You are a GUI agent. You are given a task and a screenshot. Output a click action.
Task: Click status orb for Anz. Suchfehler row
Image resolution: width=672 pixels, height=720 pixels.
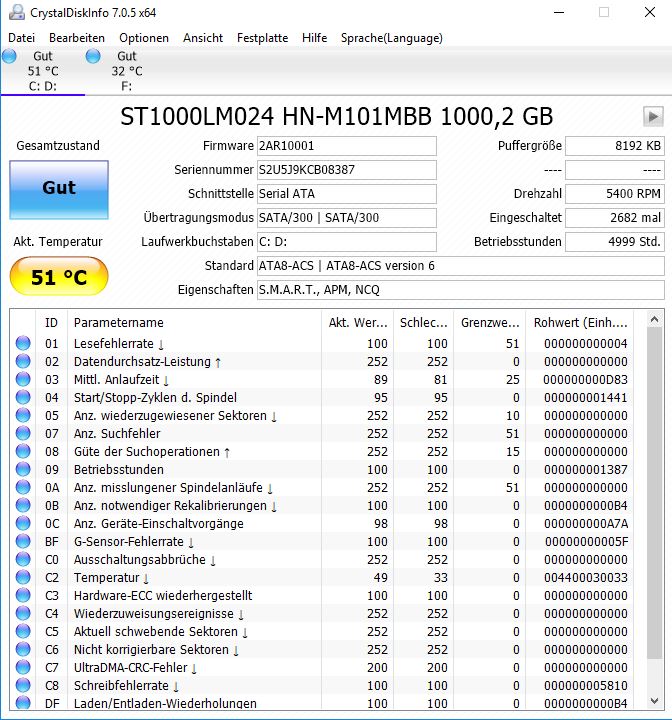23,433
